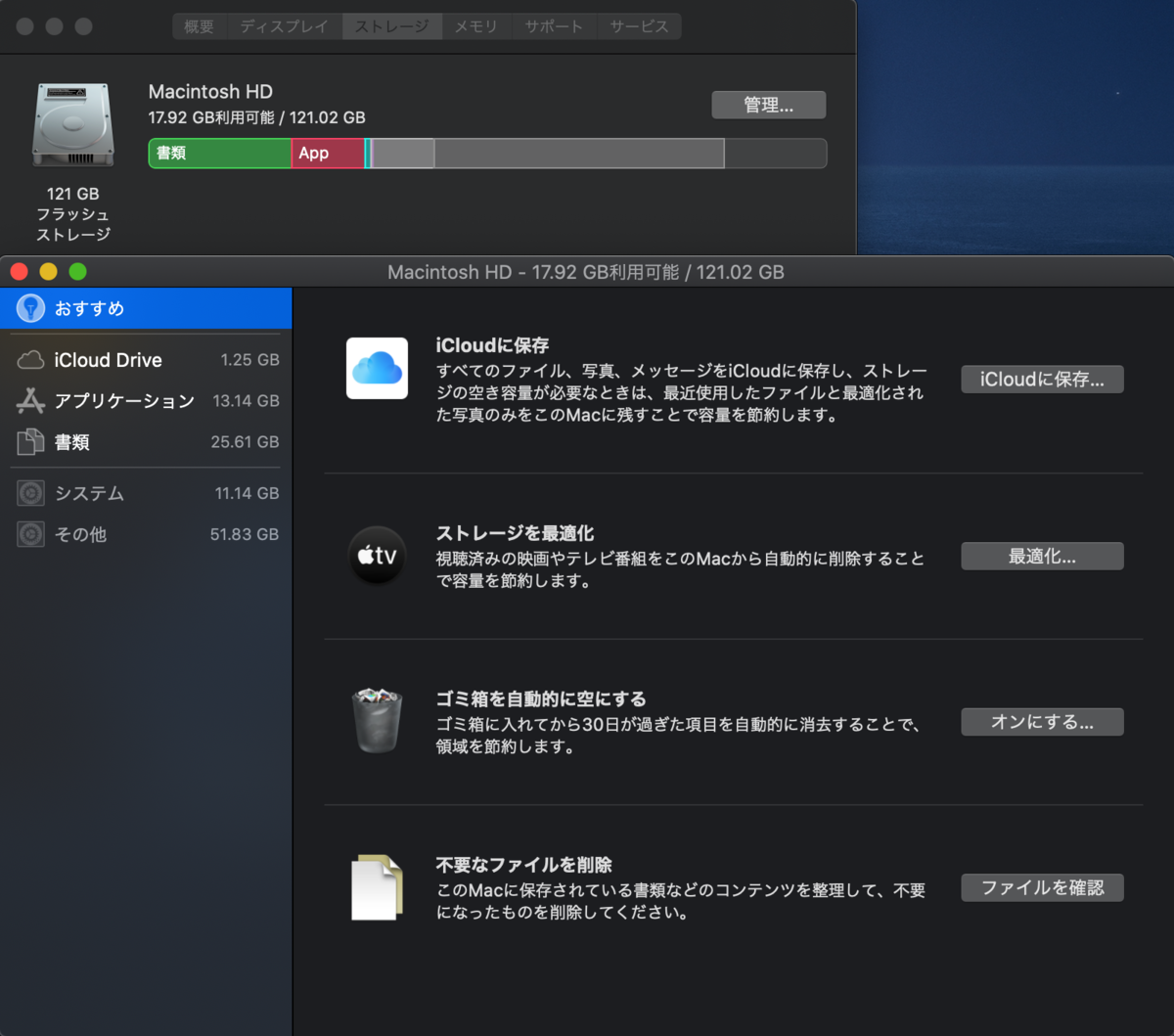Click the wide gray segment of storage bar

579,154
